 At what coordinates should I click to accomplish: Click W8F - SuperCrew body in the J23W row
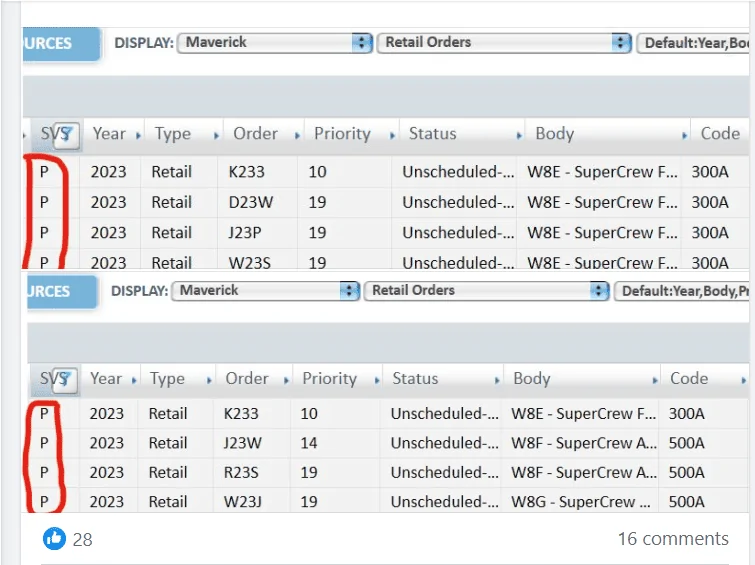pyautogui.click(x=584, y=443)
